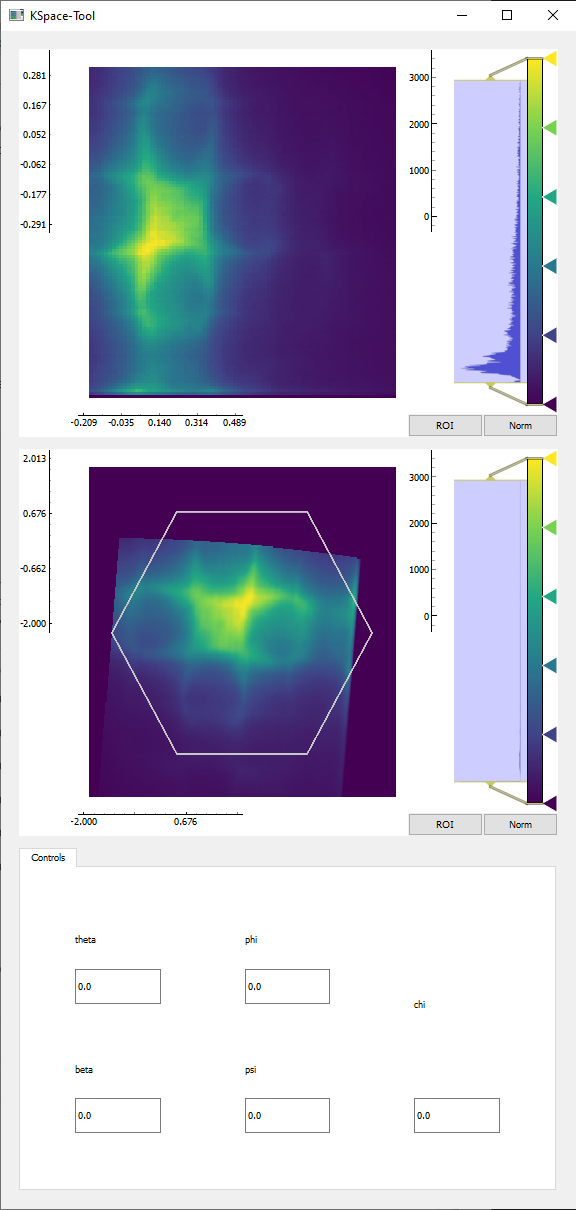Click the top plot ROI button
Screen dimensions: 576x1210
coord(445,425)
